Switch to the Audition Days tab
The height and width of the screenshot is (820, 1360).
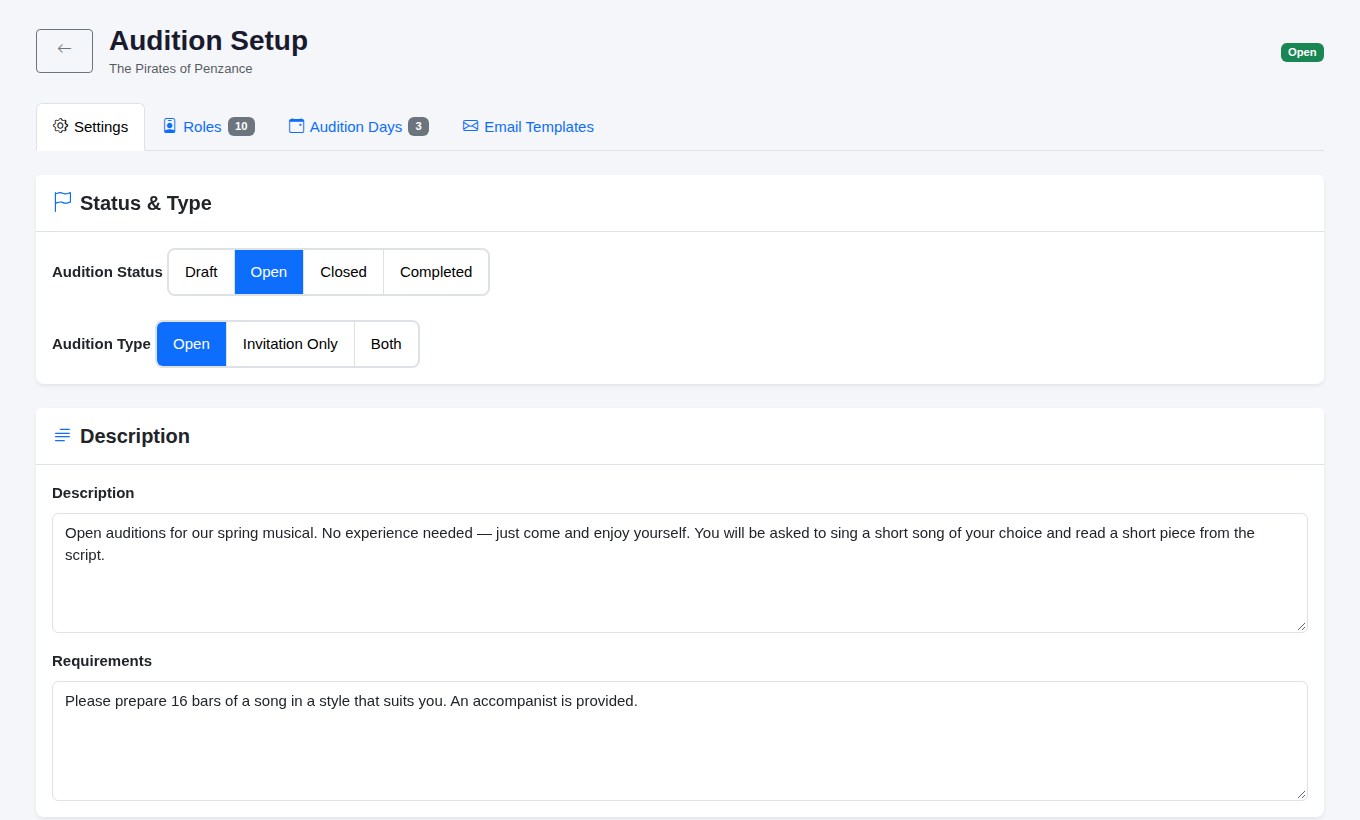coord(359,127)
